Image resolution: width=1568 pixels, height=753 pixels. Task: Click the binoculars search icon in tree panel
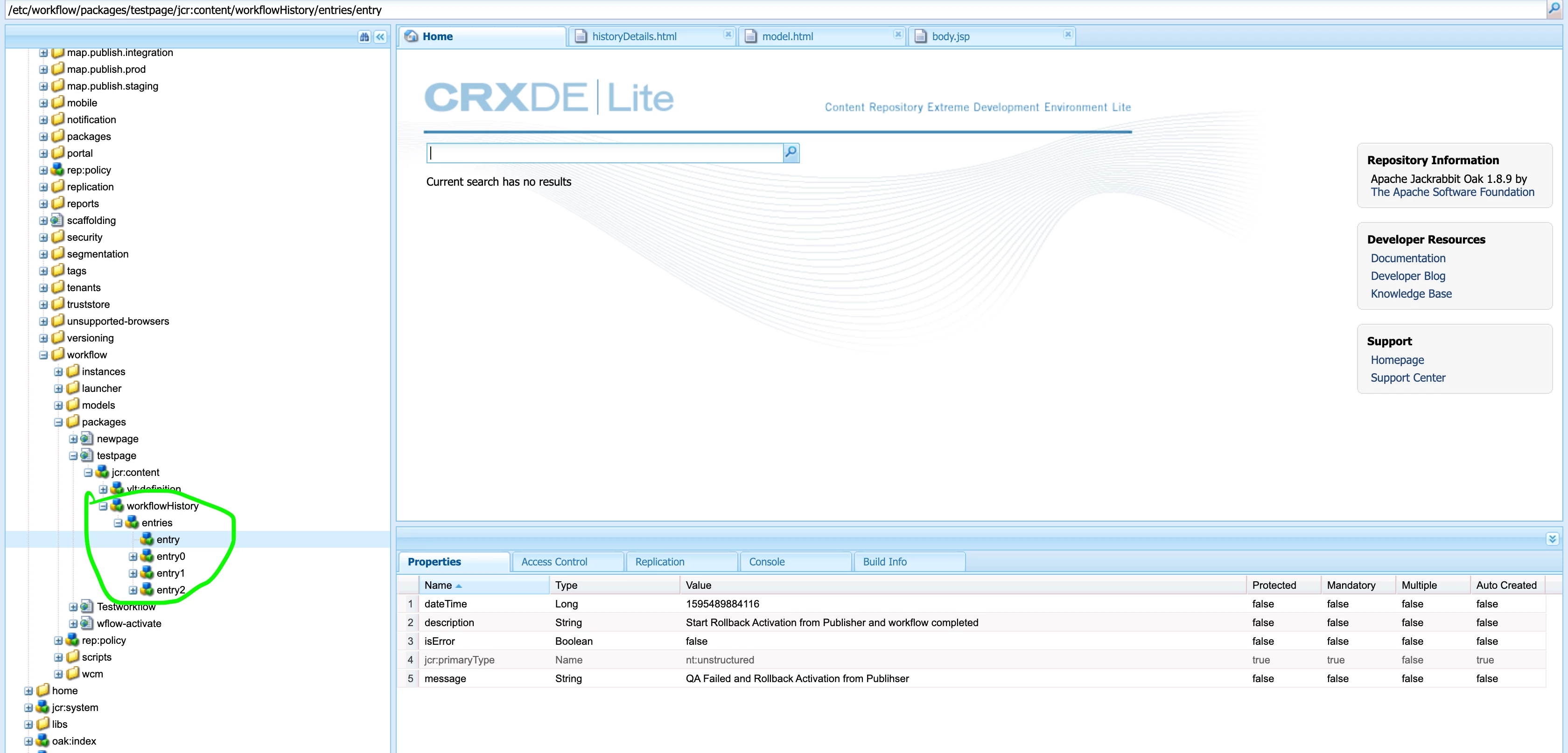tap(364, 37)
